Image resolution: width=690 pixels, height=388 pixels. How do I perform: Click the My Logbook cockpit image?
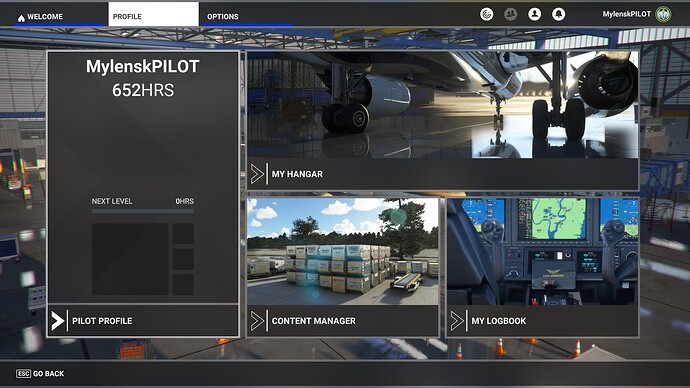543,252
